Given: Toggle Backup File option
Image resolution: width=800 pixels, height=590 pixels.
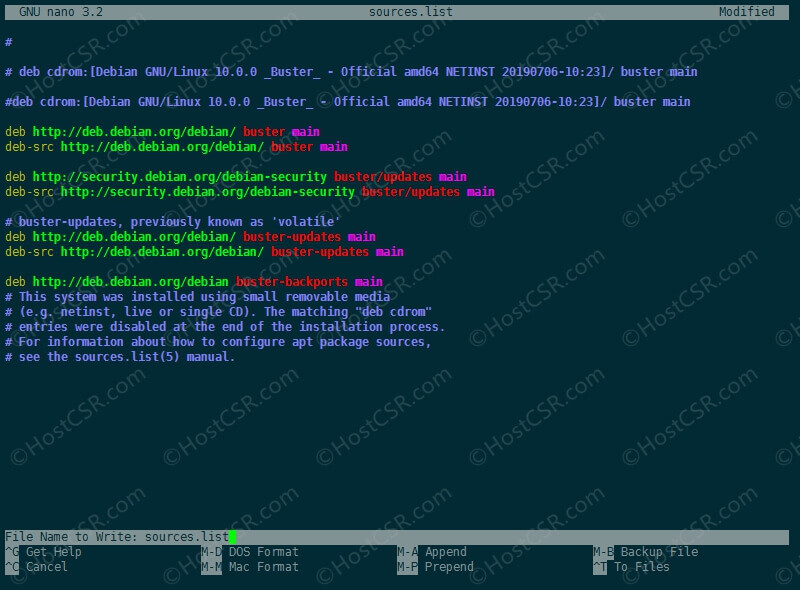Looking at the screenshot, I should tap(645, 552).
